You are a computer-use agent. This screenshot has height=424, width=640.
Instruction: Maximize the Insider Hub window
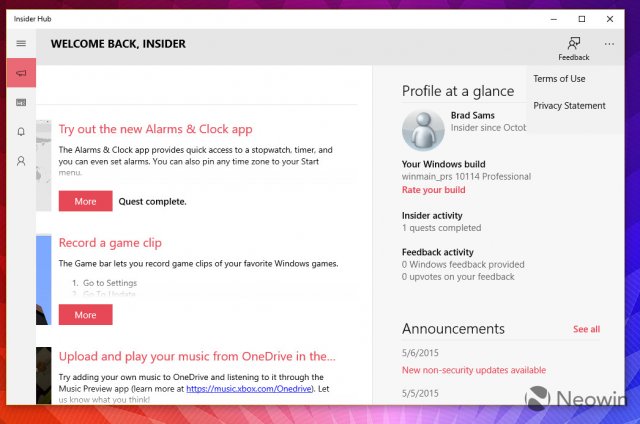click(582, 19)
